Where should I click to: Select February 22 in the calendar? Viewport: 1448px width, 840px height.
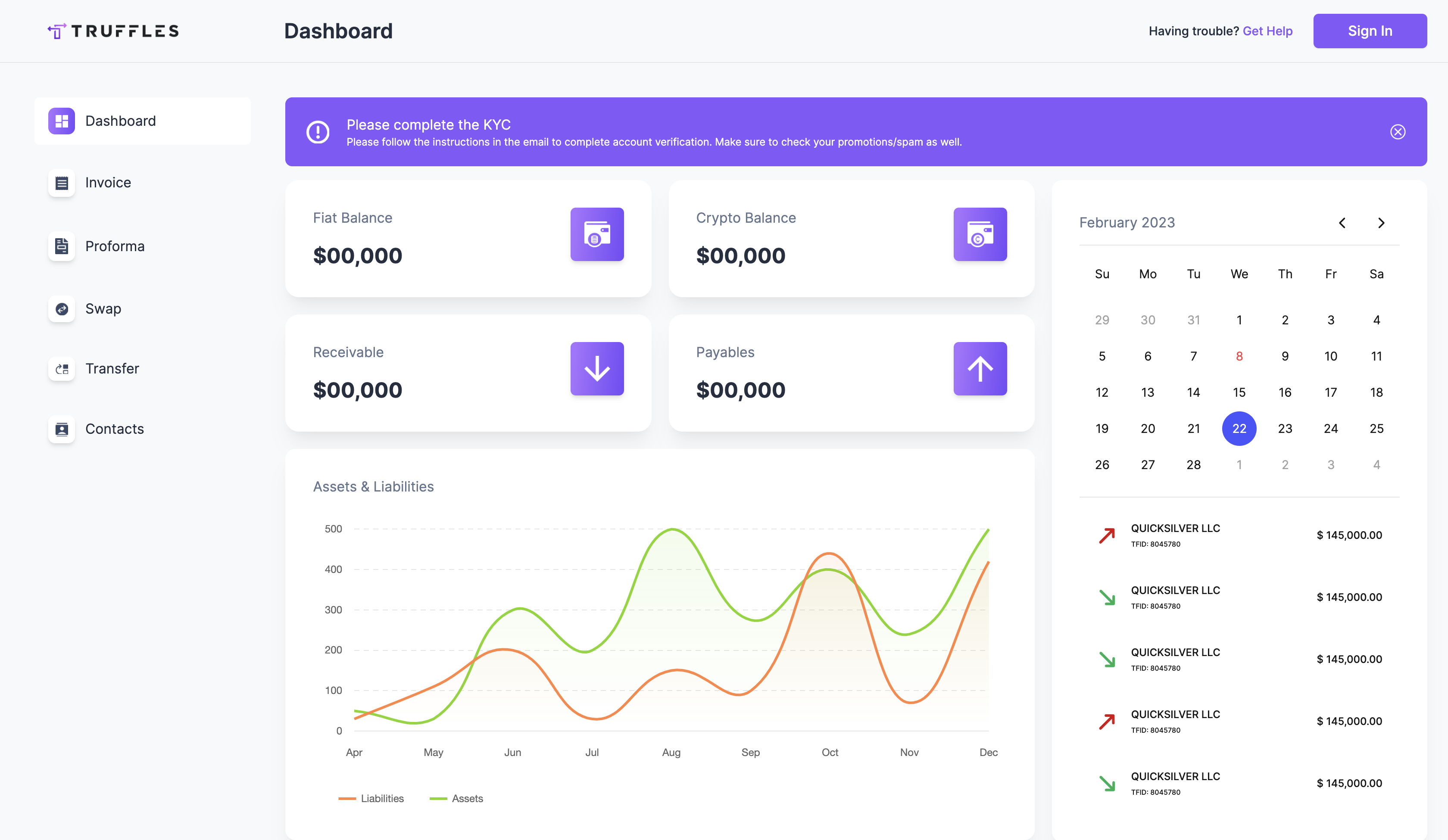1239,428
